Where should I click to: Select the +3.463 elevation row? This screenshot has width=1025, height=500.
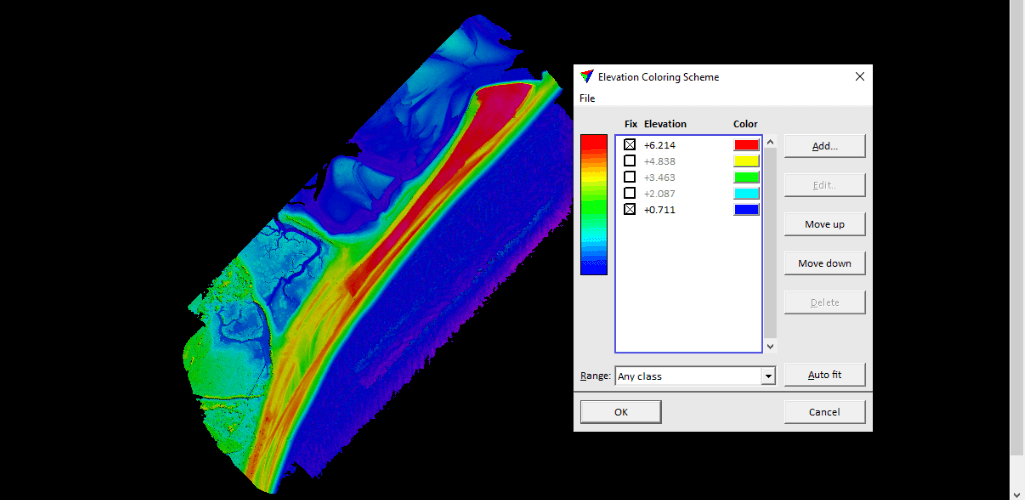(688, 177)
